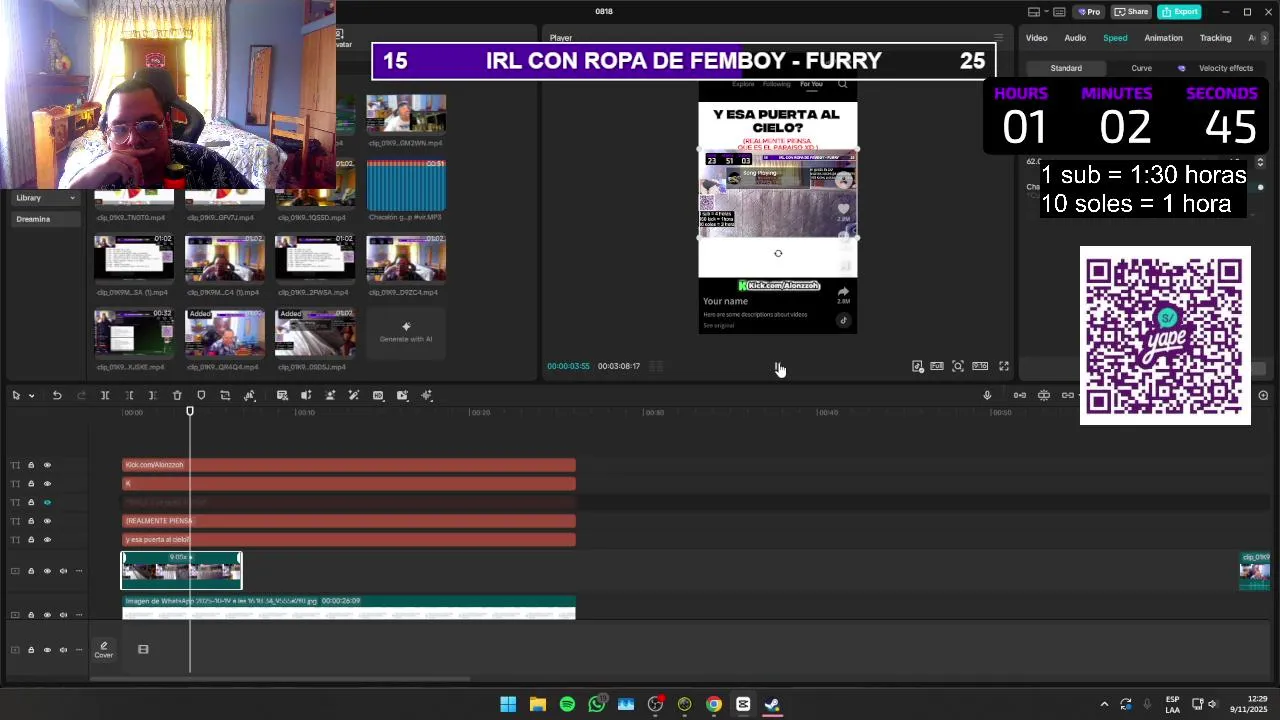1280x720 pixels.
Task: Delete the selected clip with trash icon
Action: click(177, 396)
